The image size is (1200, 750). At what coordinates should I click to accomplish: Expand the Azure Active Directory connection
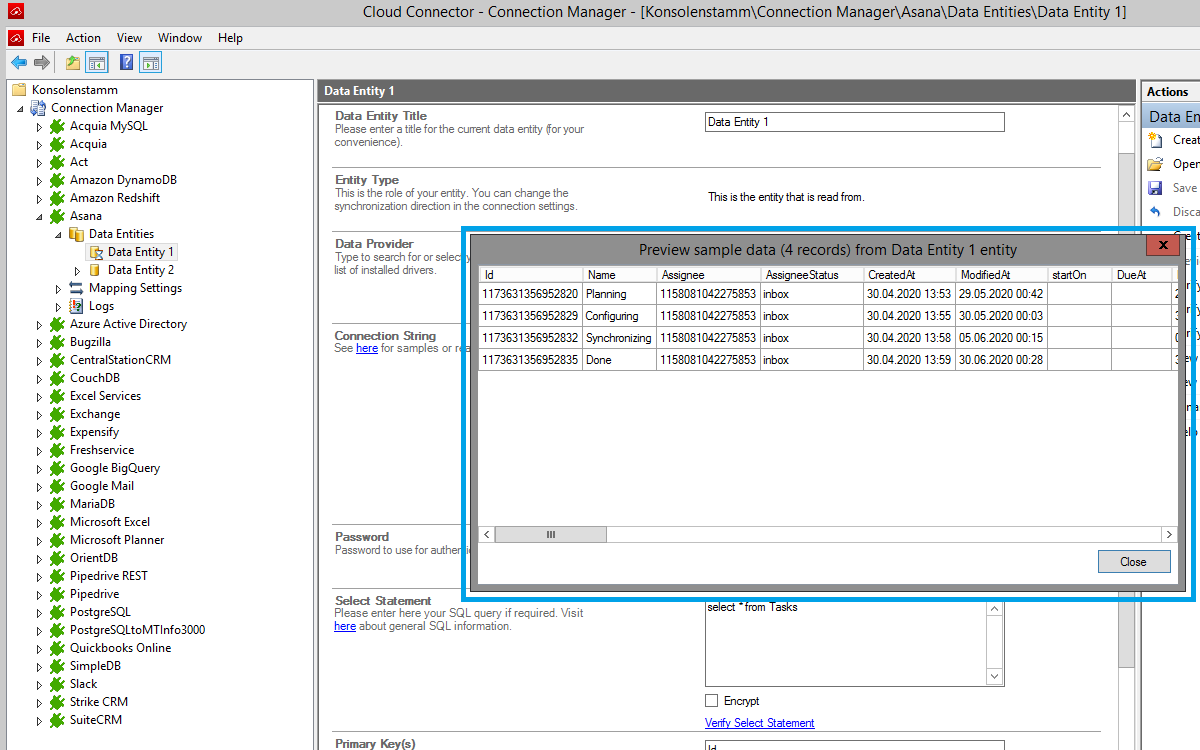click(40, 324)
